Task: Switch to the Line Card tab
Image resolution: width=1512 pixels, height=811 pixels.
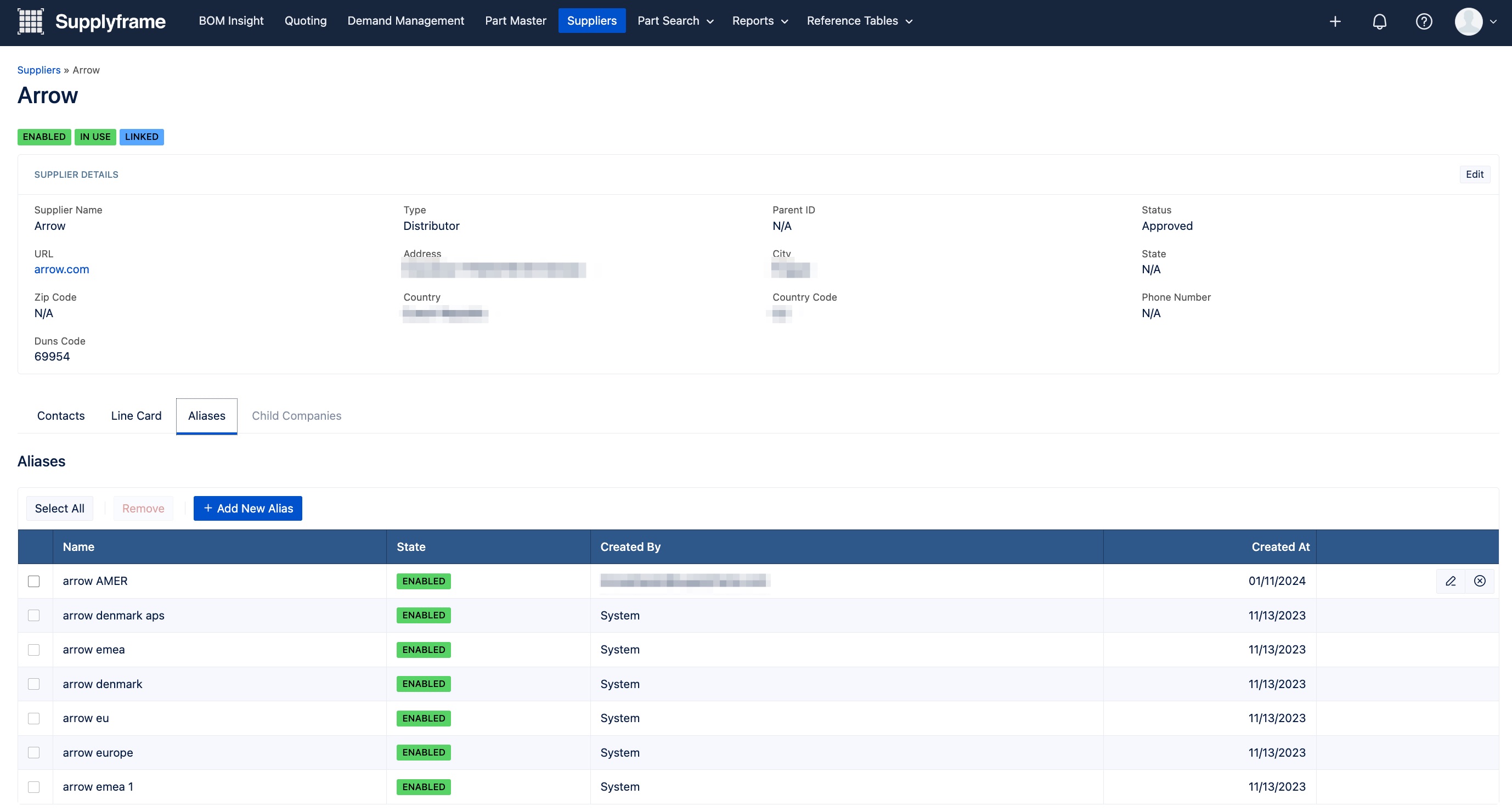Action: click(136, 416)
